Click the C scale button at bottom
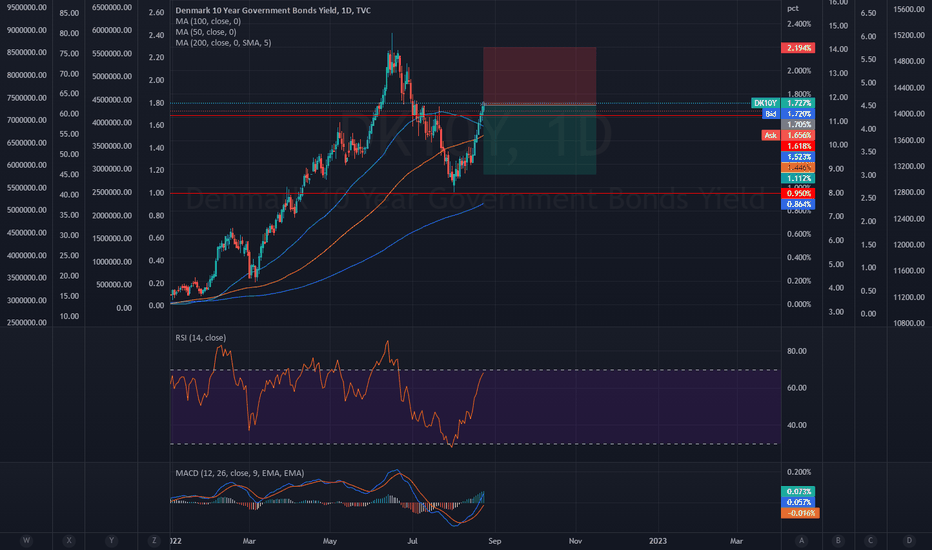Viewport: 932px width, 550px height. pyautogui.click(x=871, y=540)
